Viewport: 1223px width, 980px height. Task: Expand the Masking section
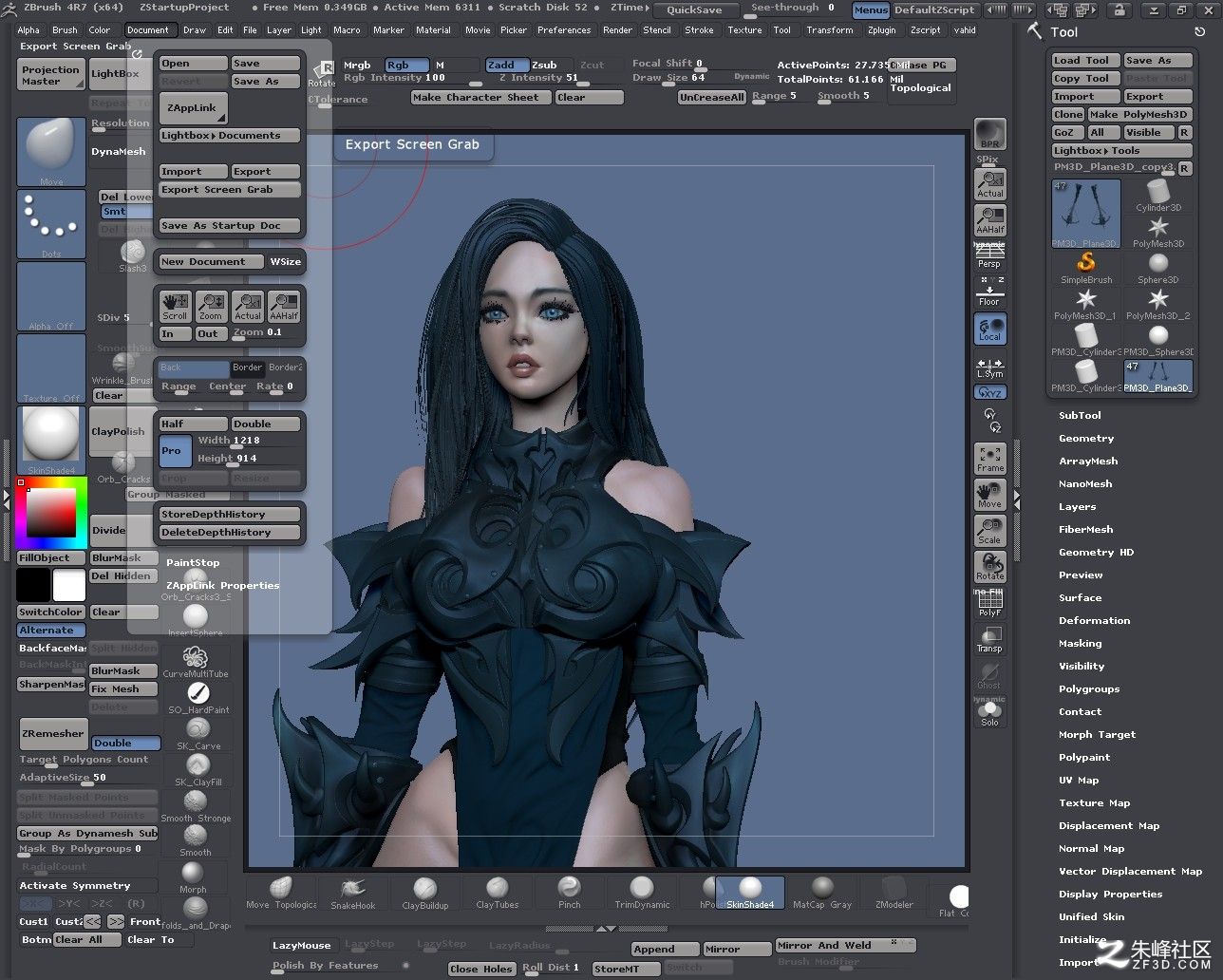[x=1081, y=643]
